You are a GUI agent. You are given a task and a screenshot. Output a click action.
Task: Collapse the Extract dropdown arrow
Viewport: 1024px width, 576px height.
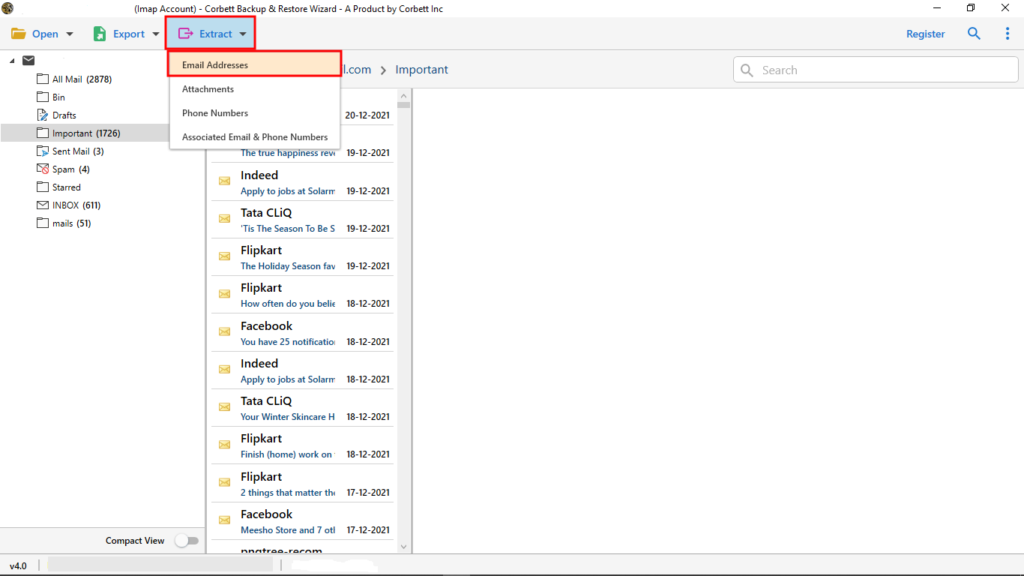click(243, 34)
